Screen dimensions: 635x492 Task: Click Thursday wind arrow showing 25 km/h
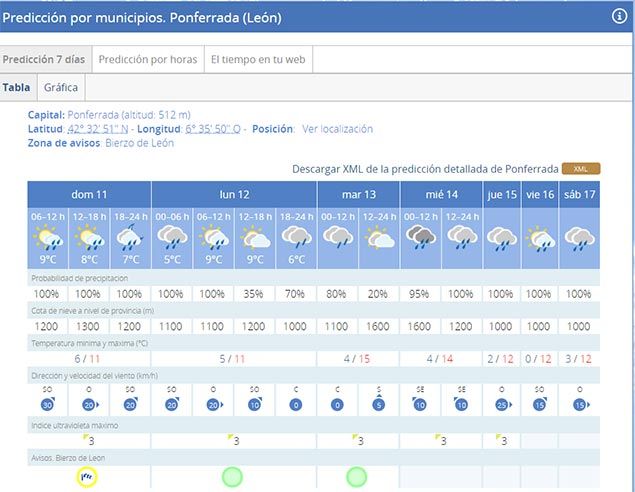pos(503,404)
